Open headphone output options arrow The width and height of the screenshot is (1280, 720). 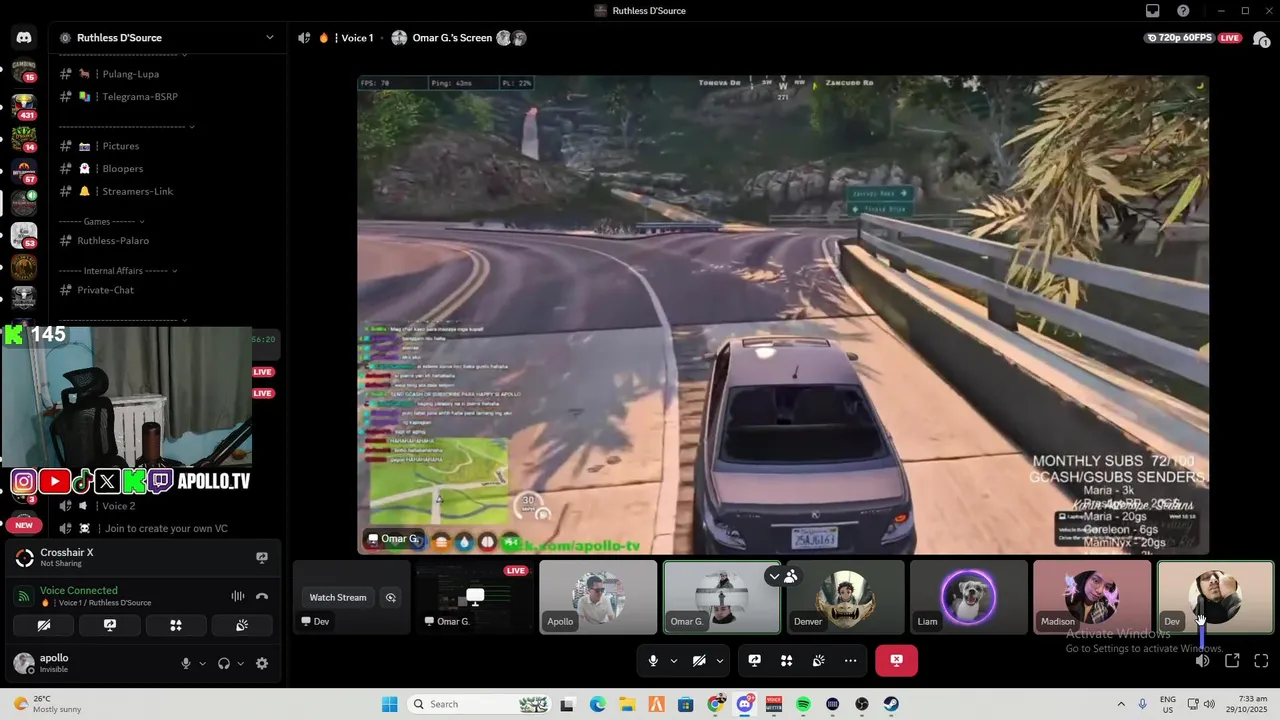point(241,663)
